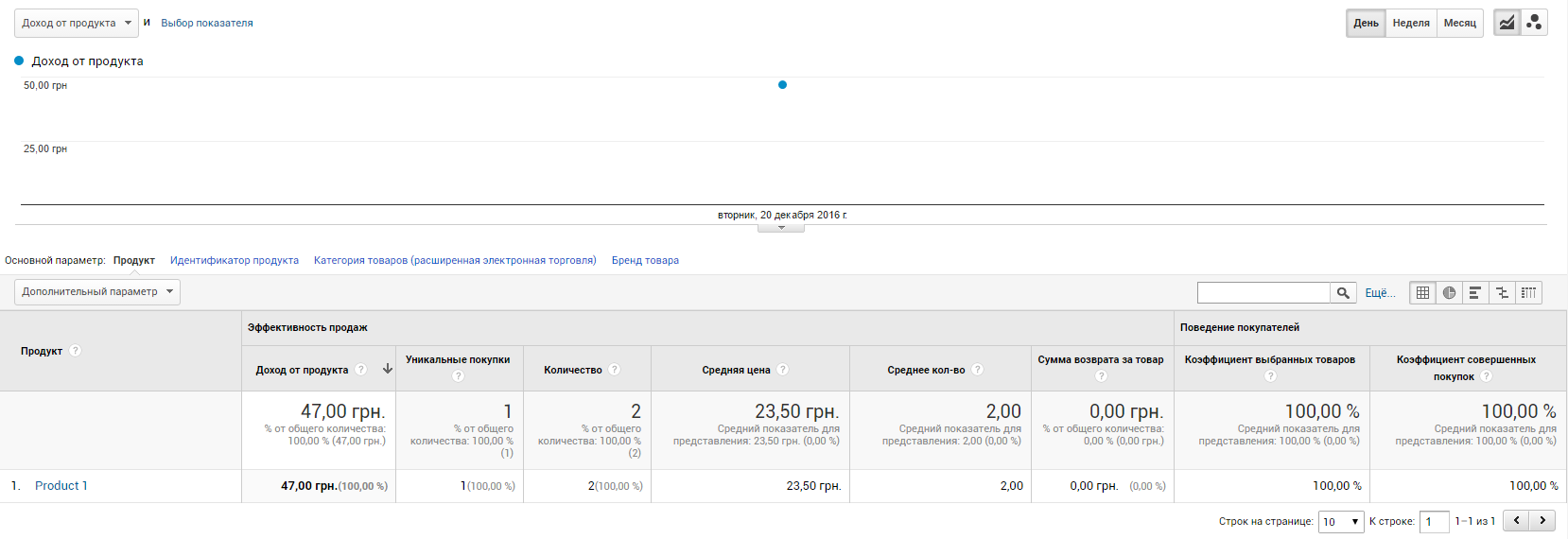Screen dimensions: 1568x539
Task: Select the data table view icon
Action: pyautogui.click(x=1422, y=293)
